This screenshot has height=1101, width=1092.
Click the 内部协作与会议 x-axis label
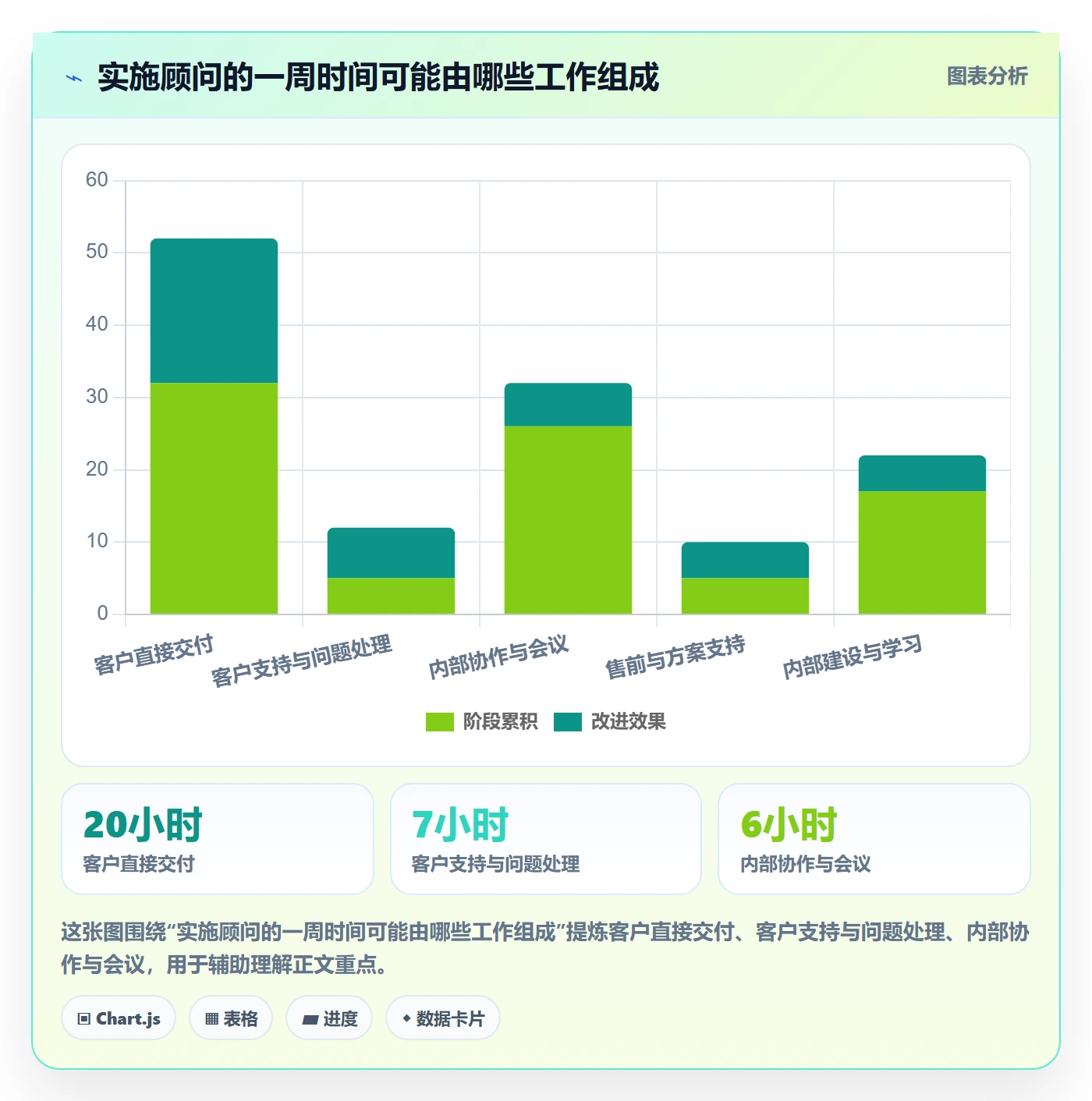point(498,657)
